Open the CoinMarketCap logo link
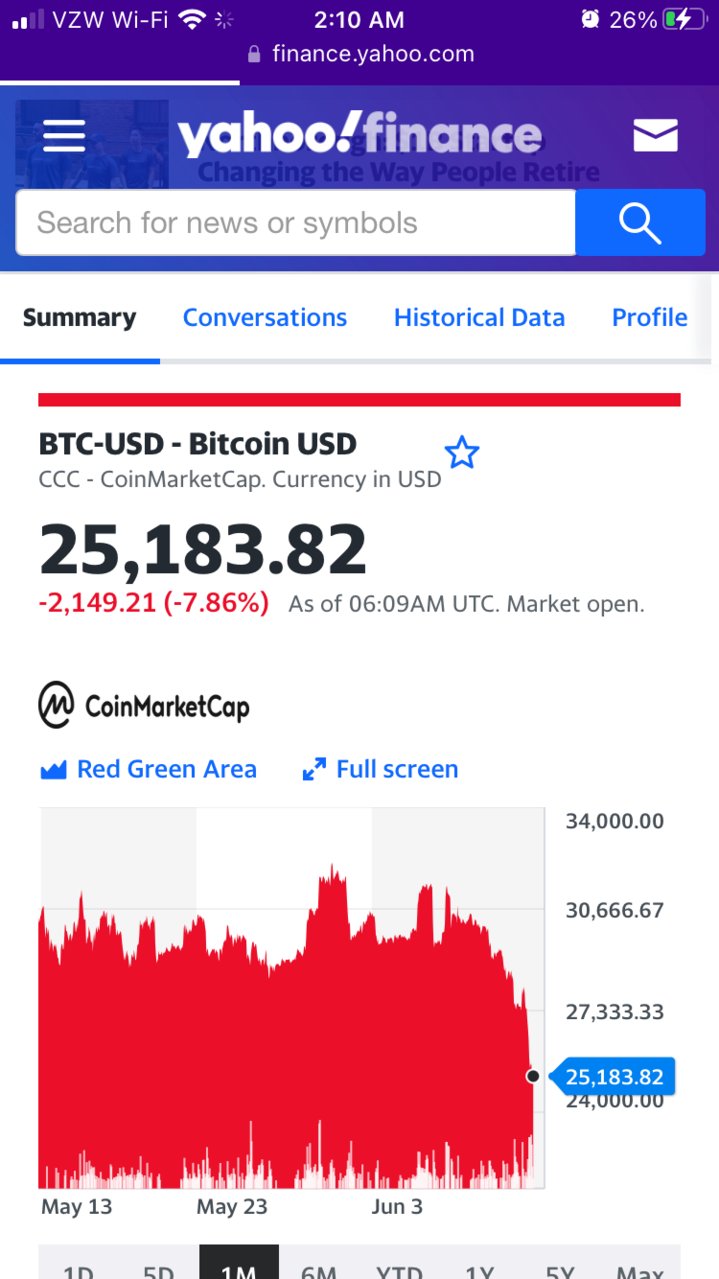Screen dimensions: 719x1279 [144, 706]
